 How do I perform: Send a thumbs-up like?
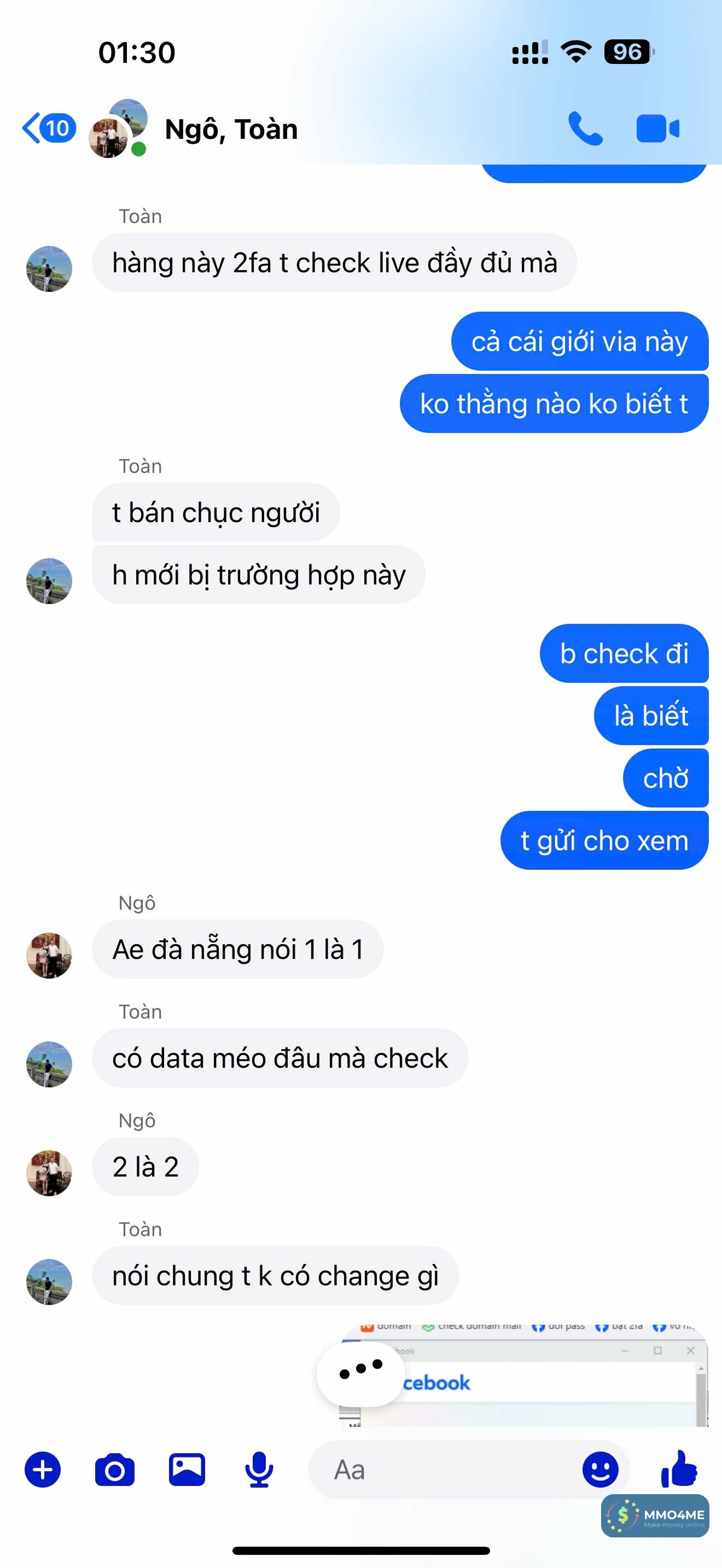click(679, 1468)
